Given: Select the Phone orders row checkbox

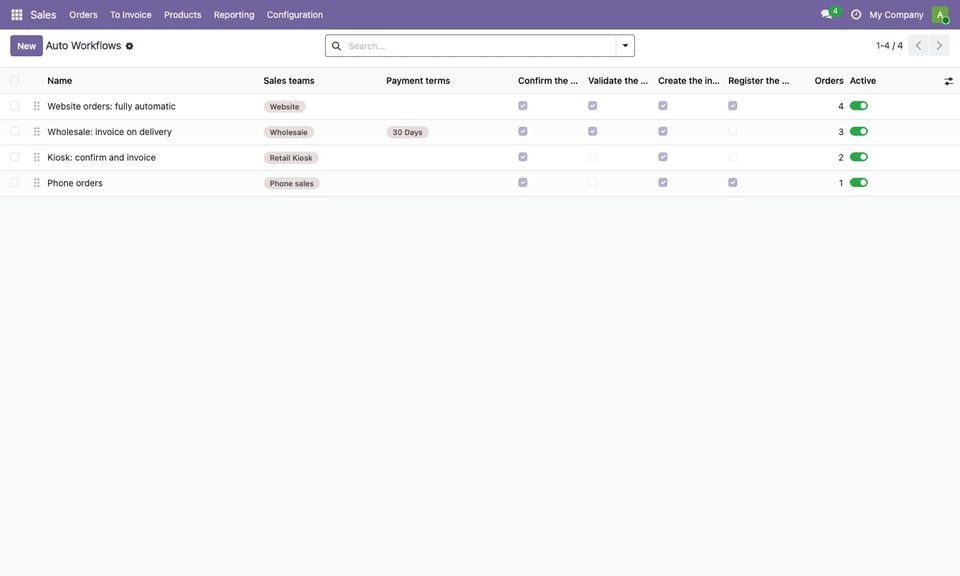Looking at the screenshot, I should point(15,183).
